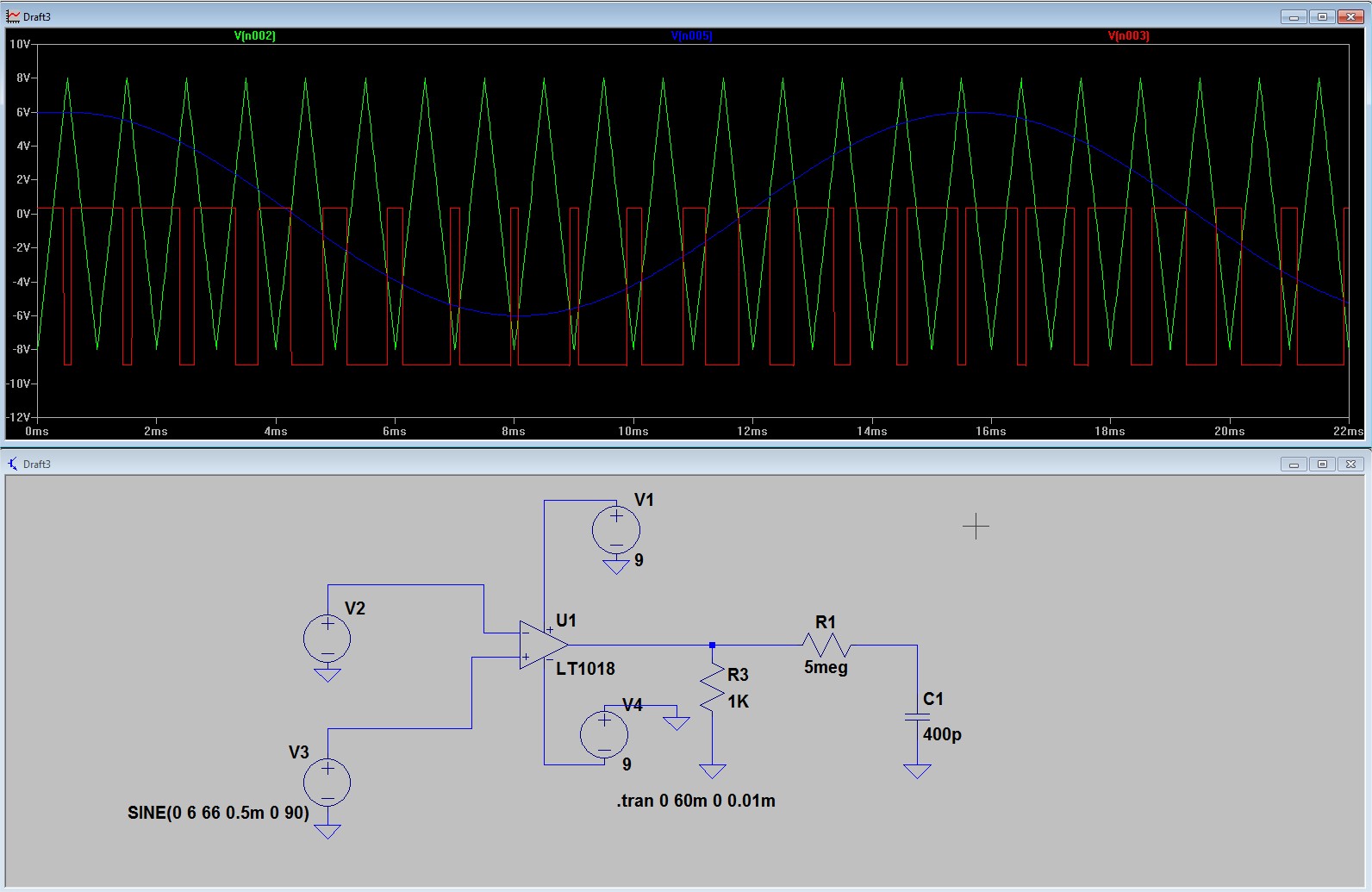Click the V3 reference designator

298,752
